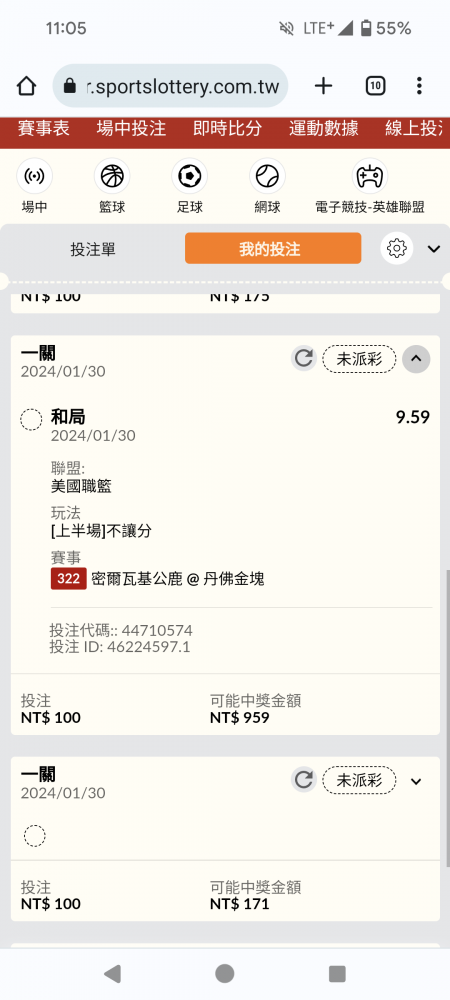Tap the sportslottery.com.tw address bar
Image resolution: width=450 pixels, height=1000 pixels.
click(170, 86)
